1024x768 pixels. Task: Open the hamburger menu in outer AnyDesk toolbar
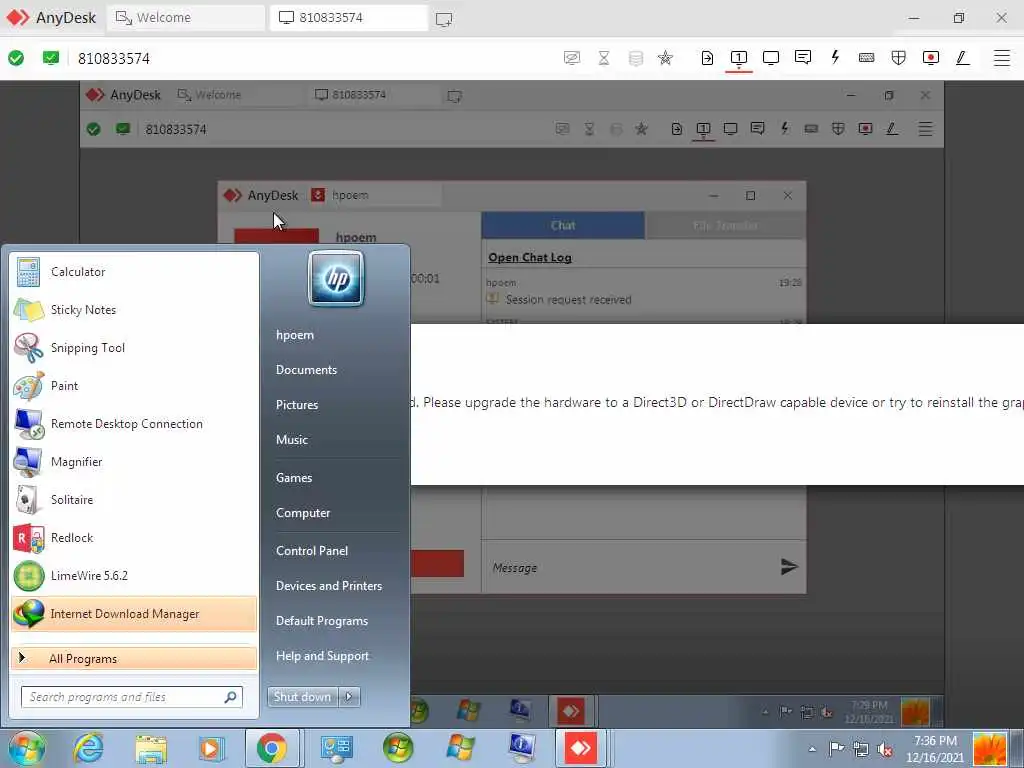point(1002,58)
